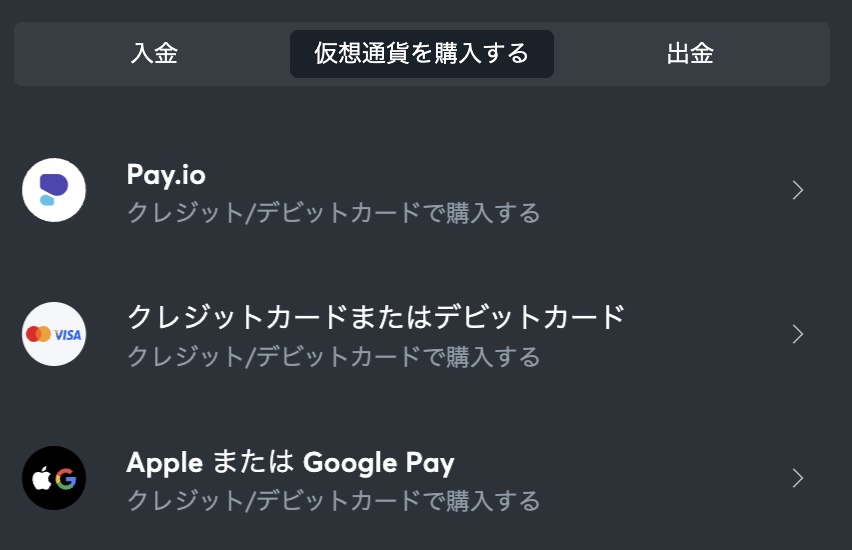Go to the 出金 tab
The width and height of the screenshot is (852, 550).
pyautogui.click(x=690, y=54)
